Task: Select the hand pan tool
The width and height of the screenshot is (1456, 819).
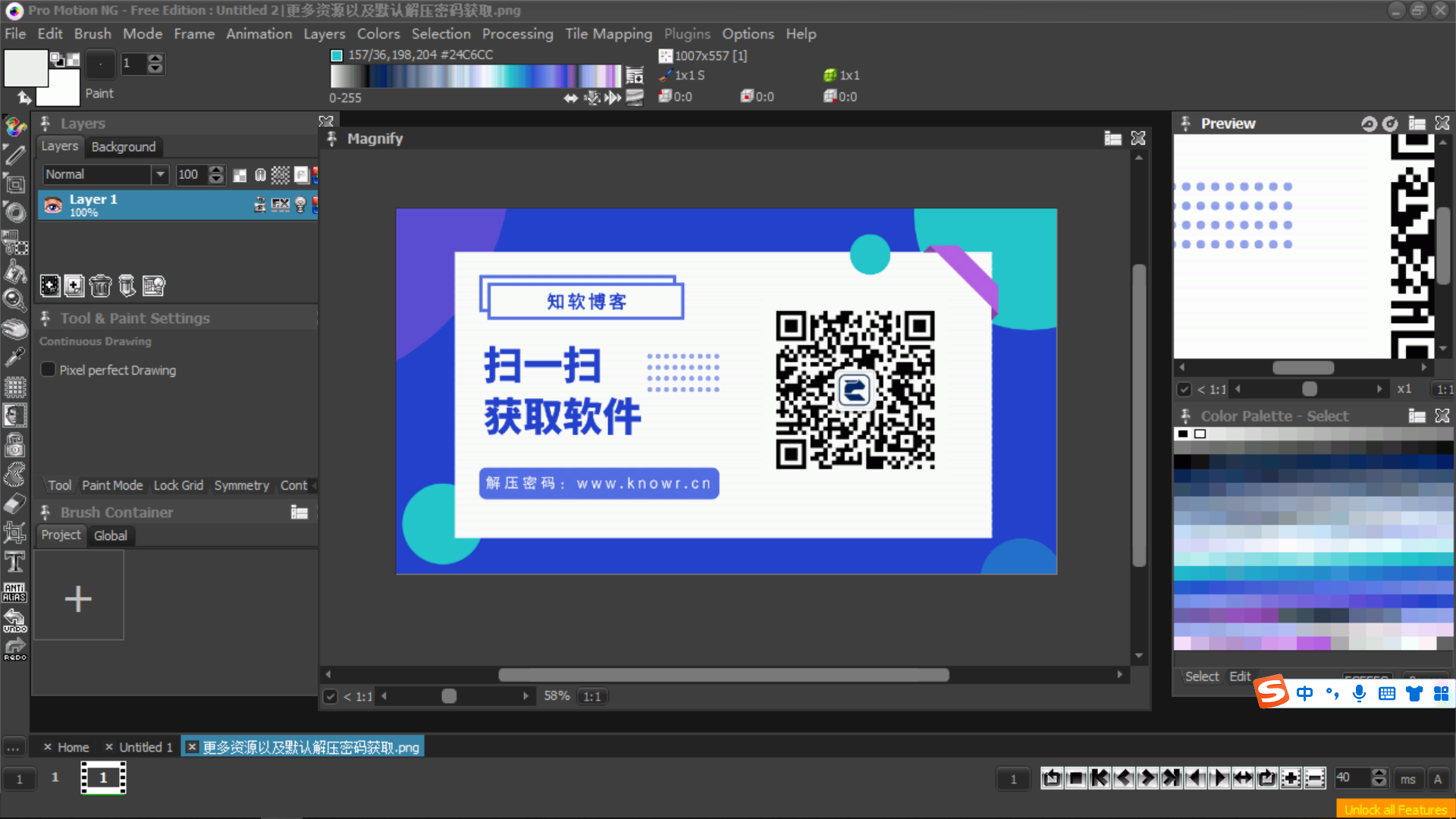Action: point(14,328)
